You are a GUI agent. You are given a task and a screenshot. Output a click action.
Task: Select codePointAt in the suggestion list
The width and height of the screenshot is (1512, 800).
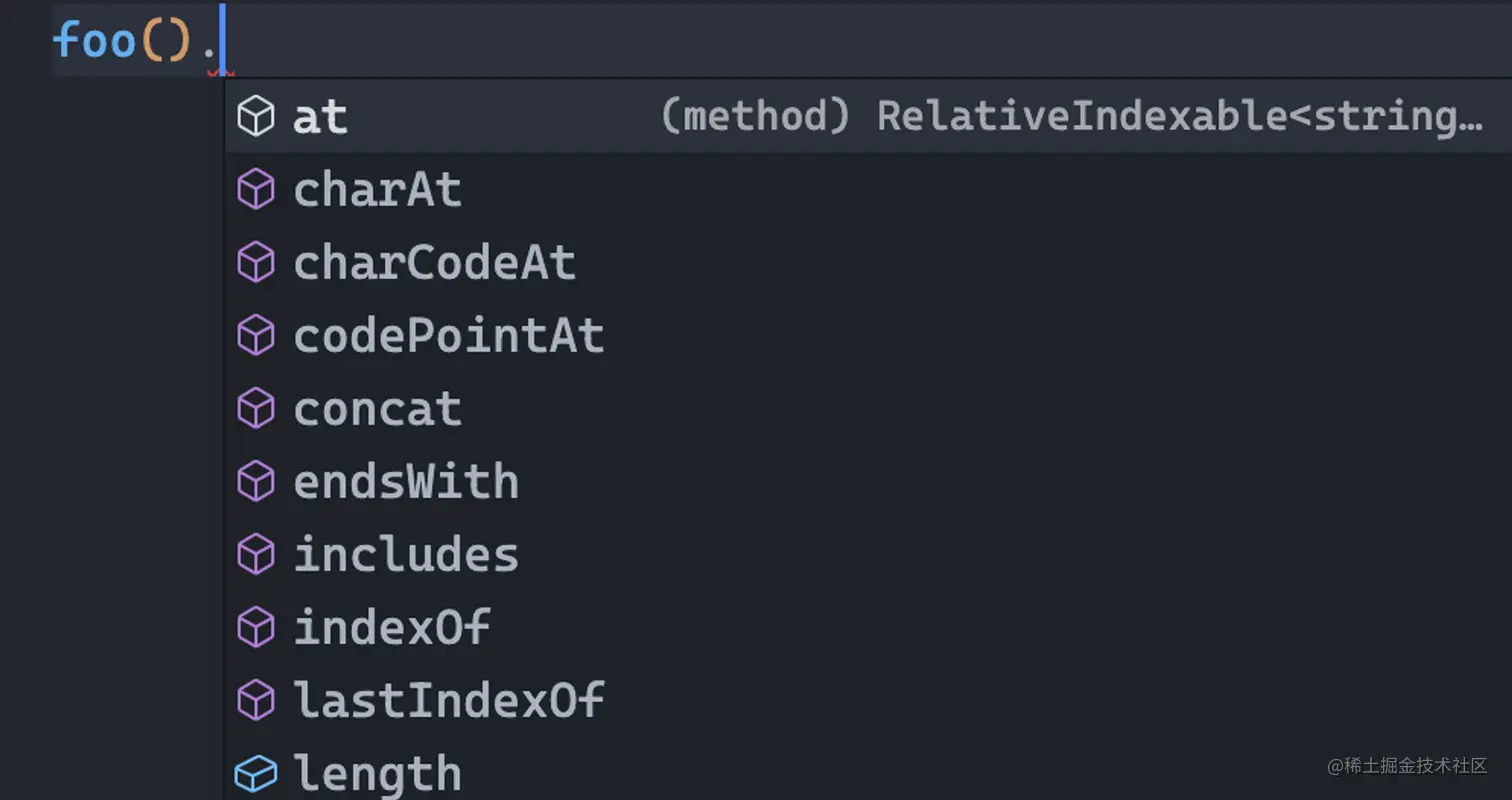click(x=868, y=336)
